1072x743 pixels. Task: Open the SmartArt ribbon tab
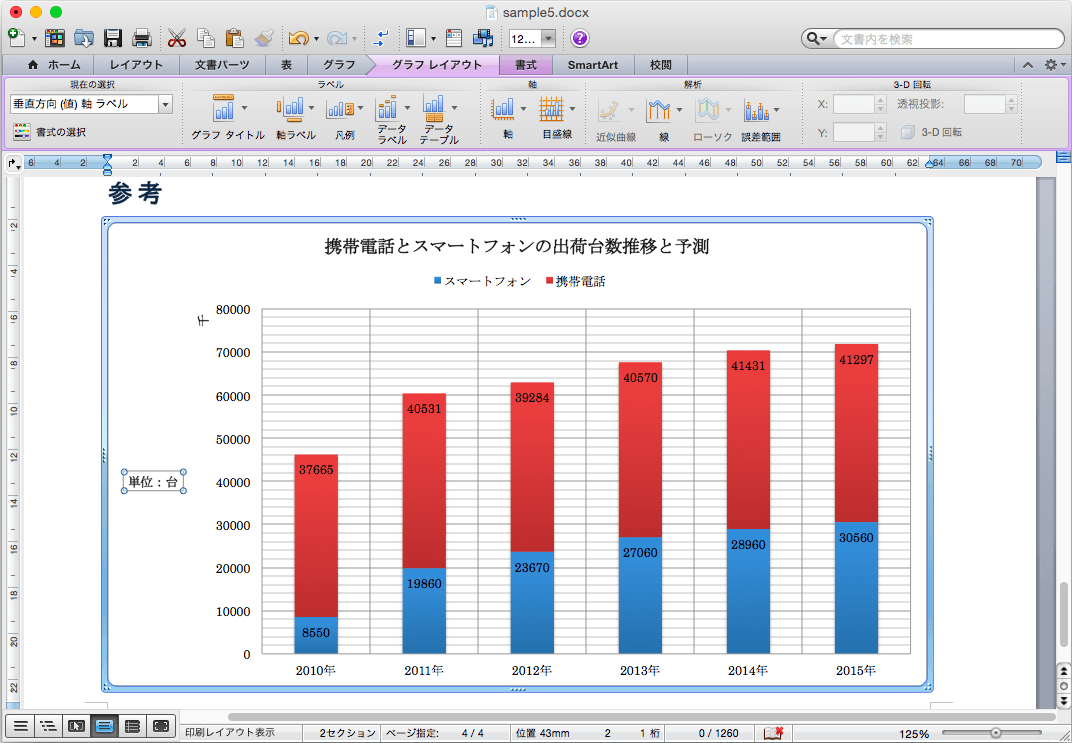(592, 65)
